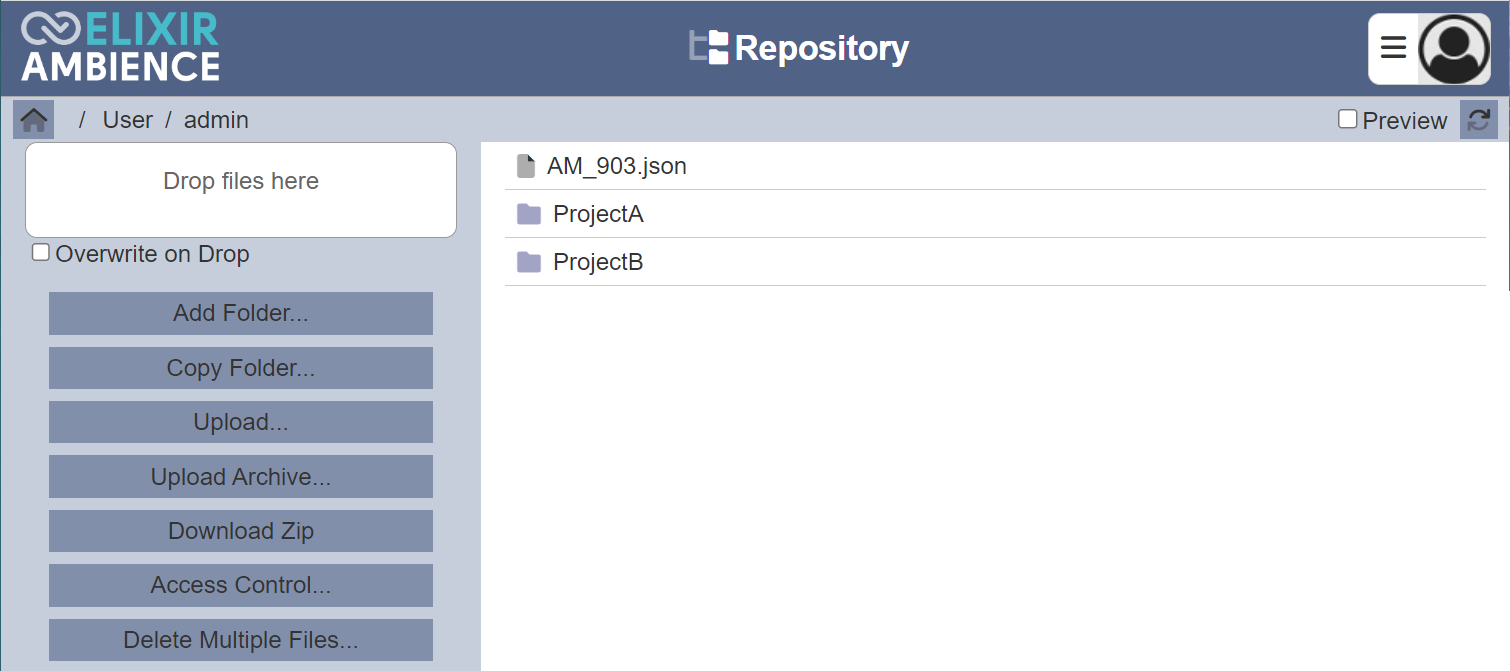Click the Add Folder... button
This screenshot has height=671, width=1510.
pyautogui.click(x=241, y=313)
